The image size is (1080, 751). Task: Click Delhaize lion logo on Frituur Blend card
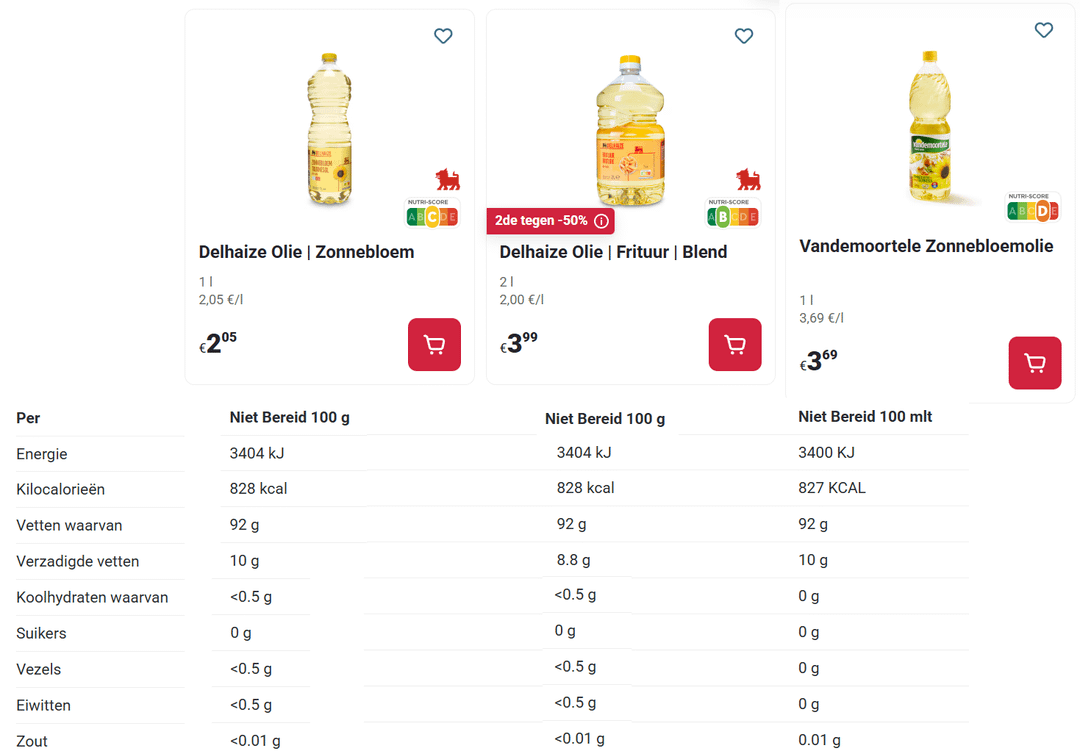coord(748,180)
